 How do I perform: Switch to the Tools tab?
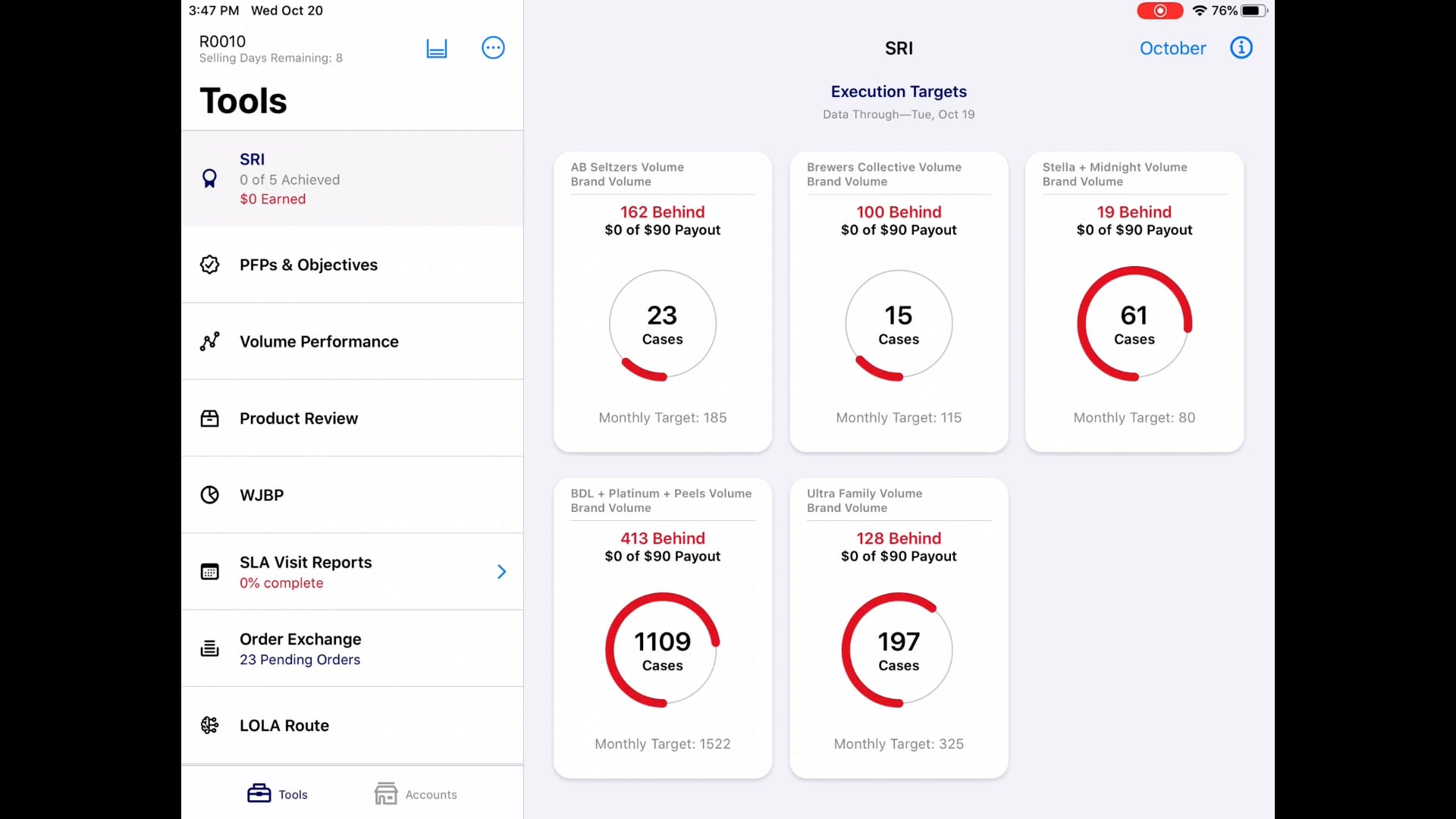[x=278, y=794]
